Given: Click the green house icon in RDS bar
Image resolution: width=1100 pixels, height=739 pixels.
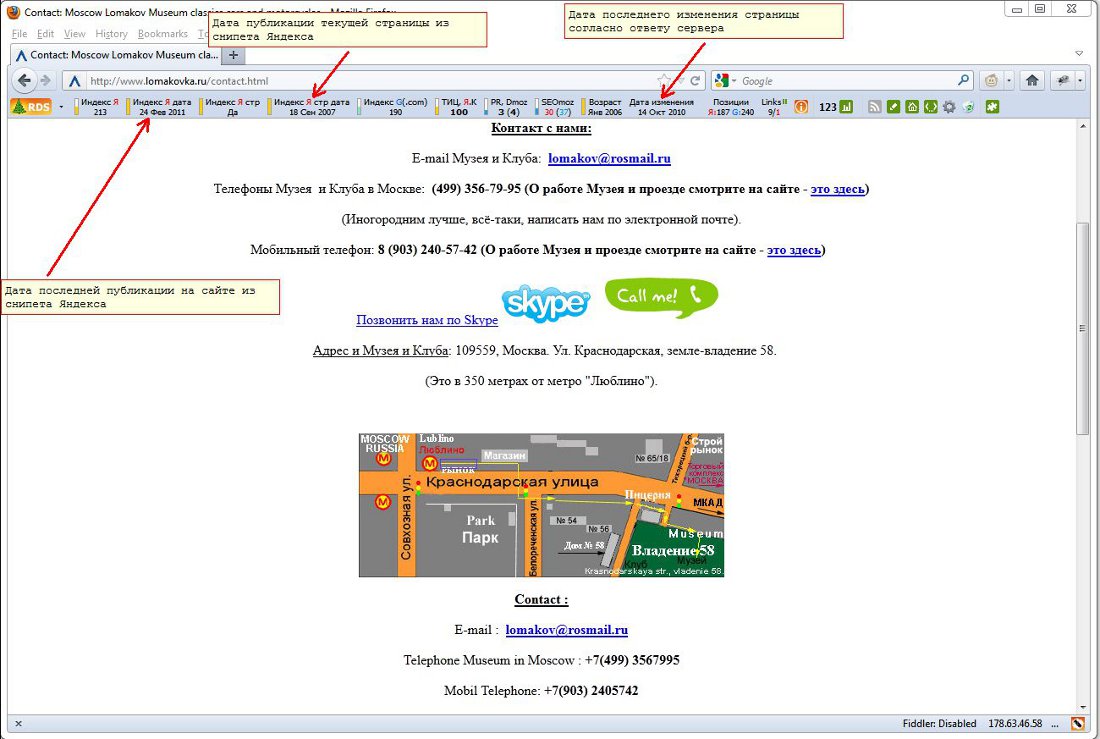Looking at the screenshot, I should [x=911, y=106].
